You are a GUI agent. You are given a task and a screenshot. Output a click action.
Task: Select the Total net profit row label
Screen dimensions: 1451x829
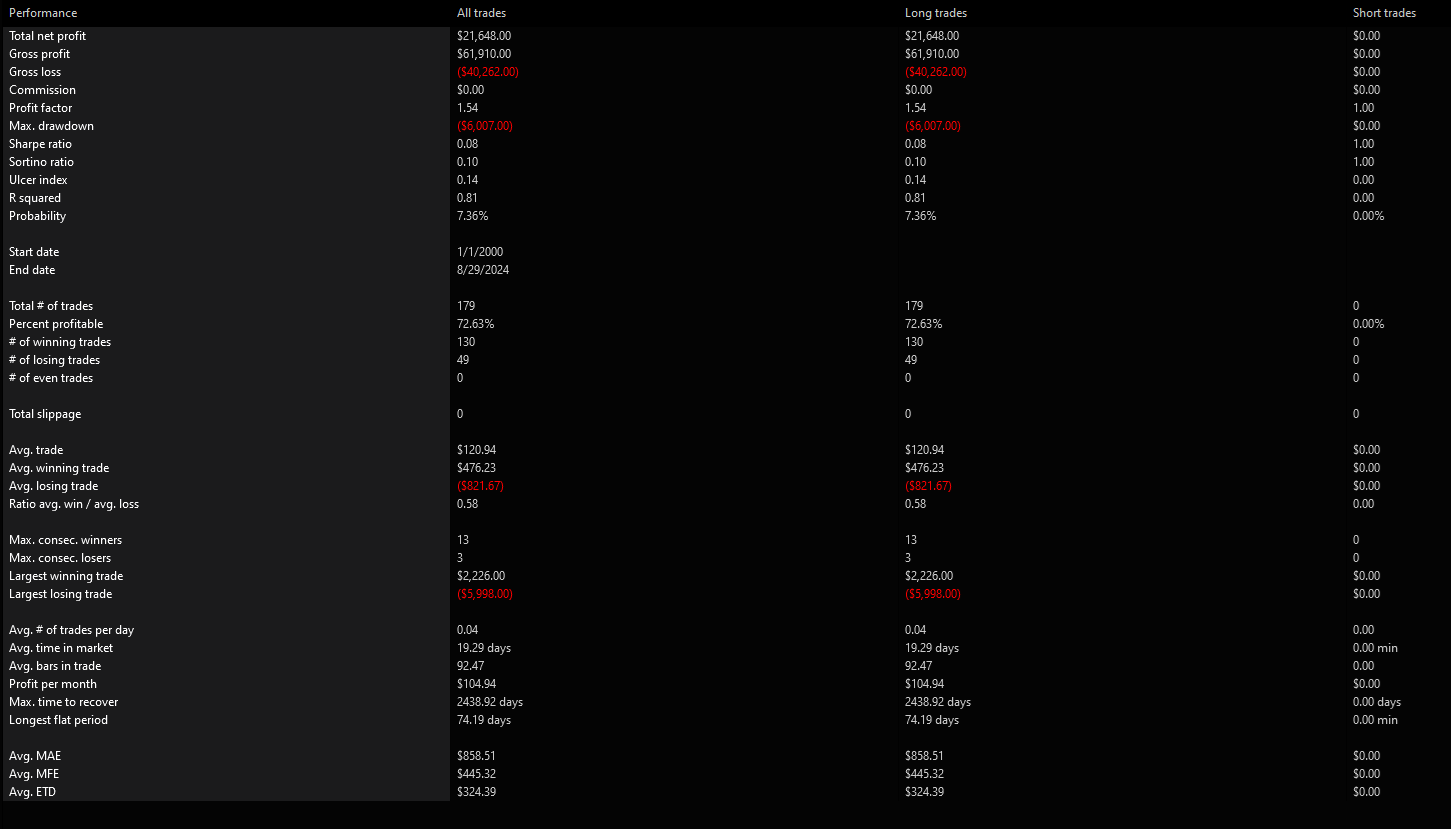[x=48, y=36]
